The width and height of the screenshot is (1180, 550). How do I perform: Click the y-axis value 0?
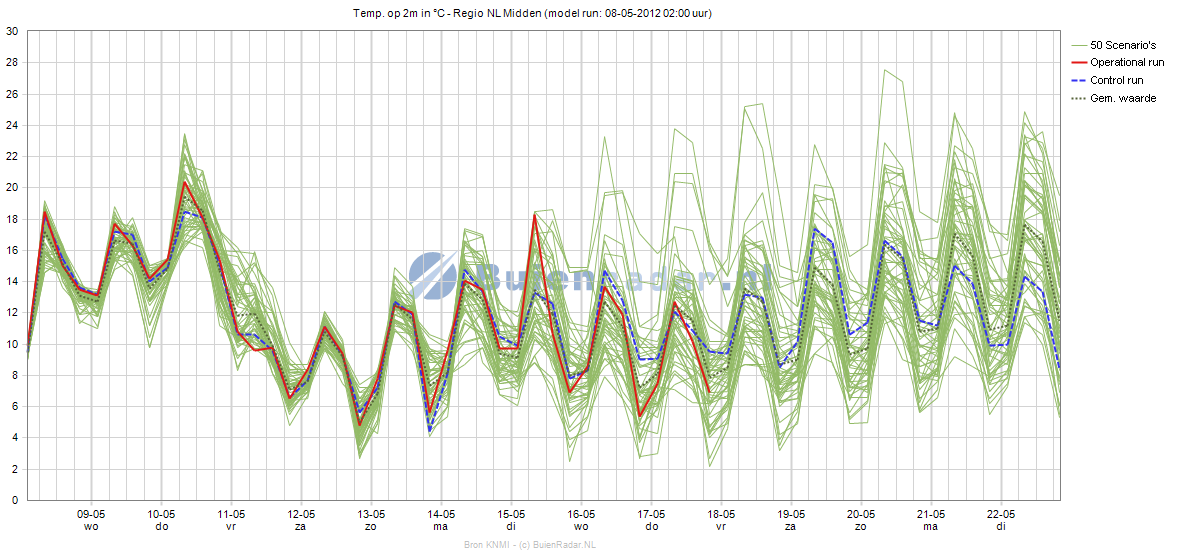(16, 500)
